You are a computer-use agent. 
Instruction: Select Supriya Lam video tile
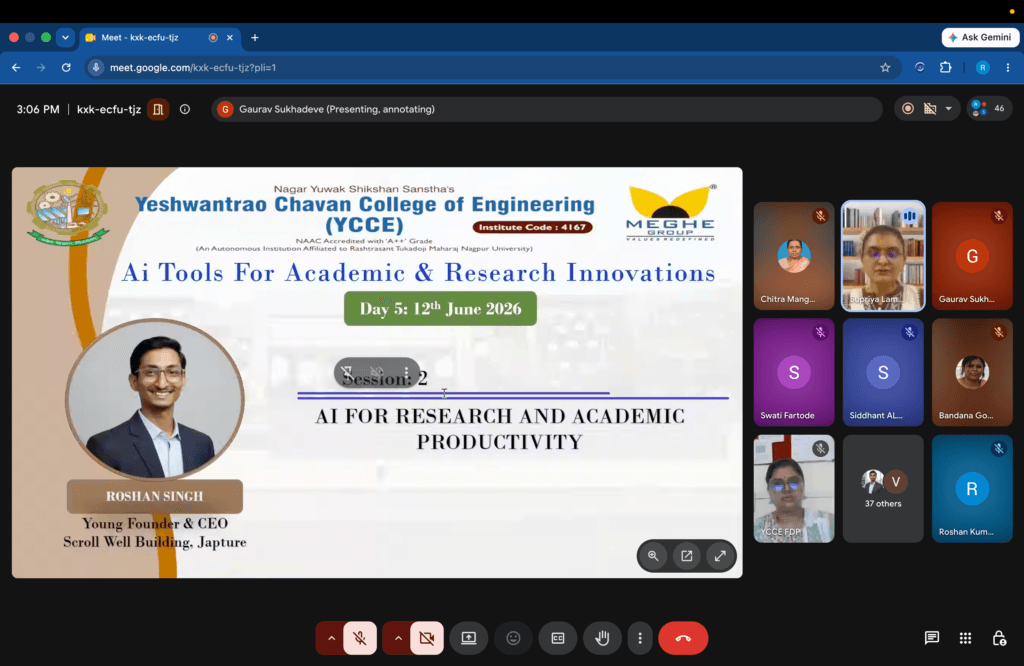click(883, 256)
